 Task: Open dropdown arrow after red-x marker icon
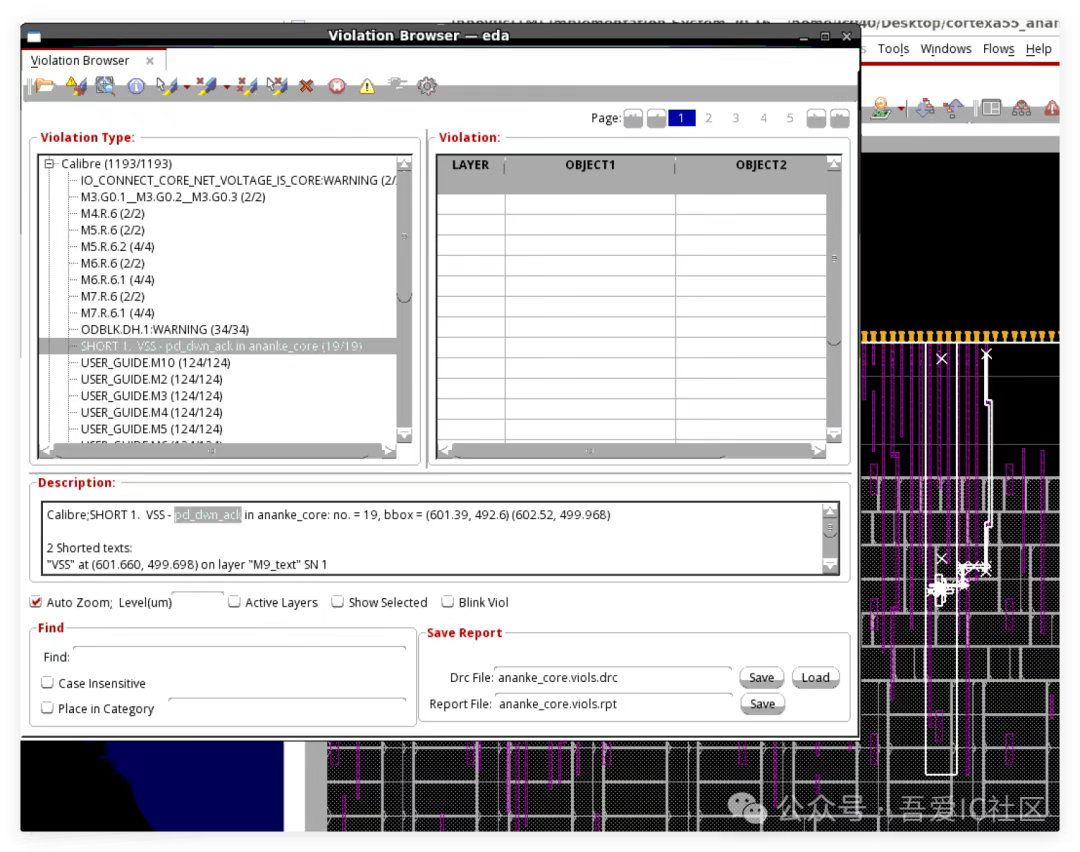pyautogui.click(x=226, y=87)
